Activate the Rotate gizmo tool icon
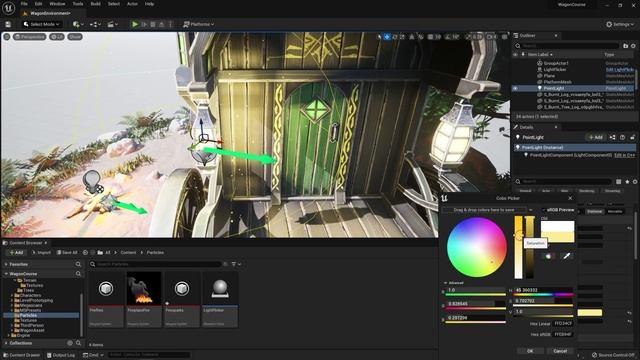Viewport: 640px width, 360px height. pos(395,37)
